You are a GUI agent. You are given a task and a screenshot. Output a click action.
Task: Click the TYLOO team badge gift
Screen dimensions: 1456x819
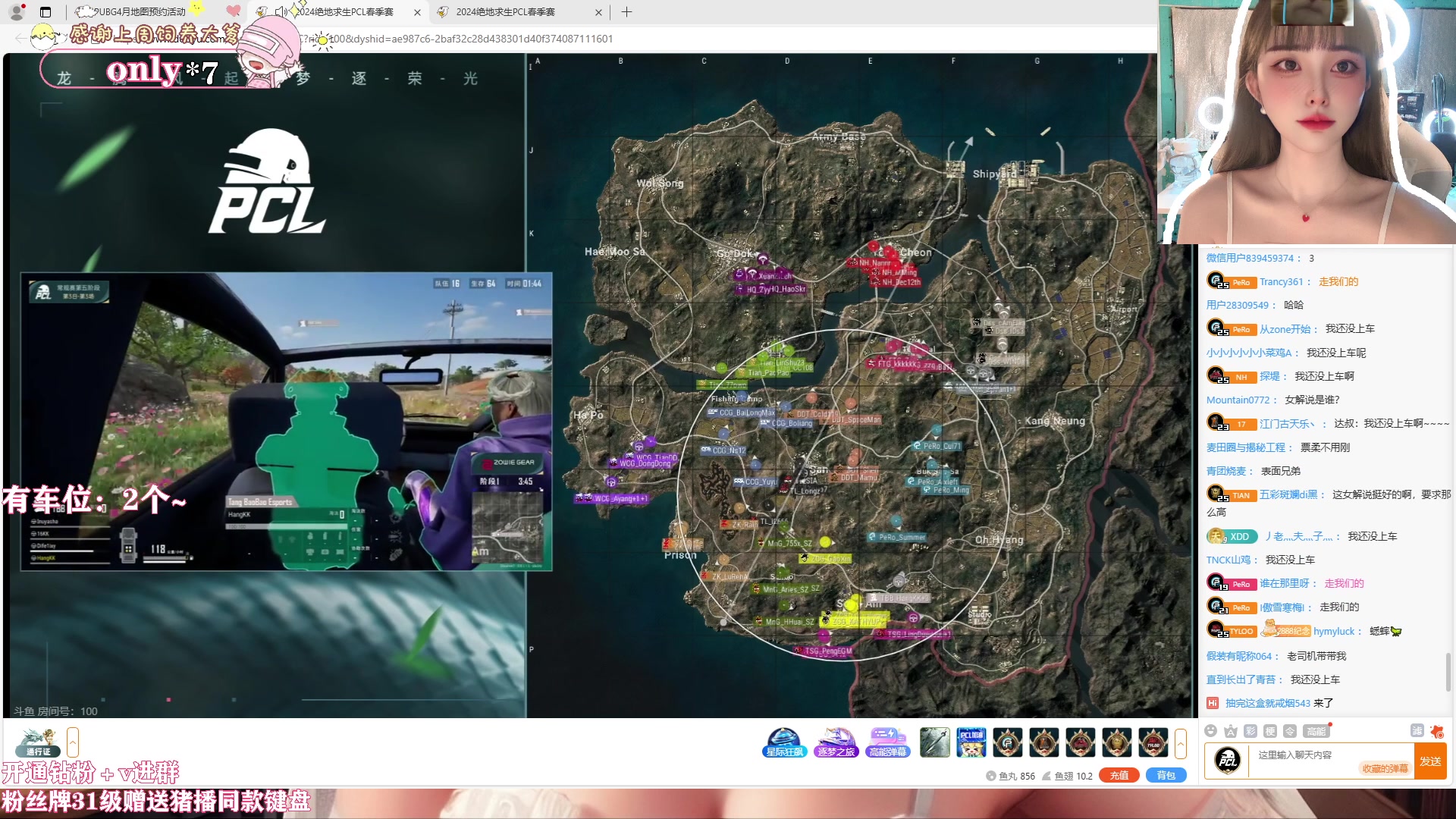point(1153,742)
